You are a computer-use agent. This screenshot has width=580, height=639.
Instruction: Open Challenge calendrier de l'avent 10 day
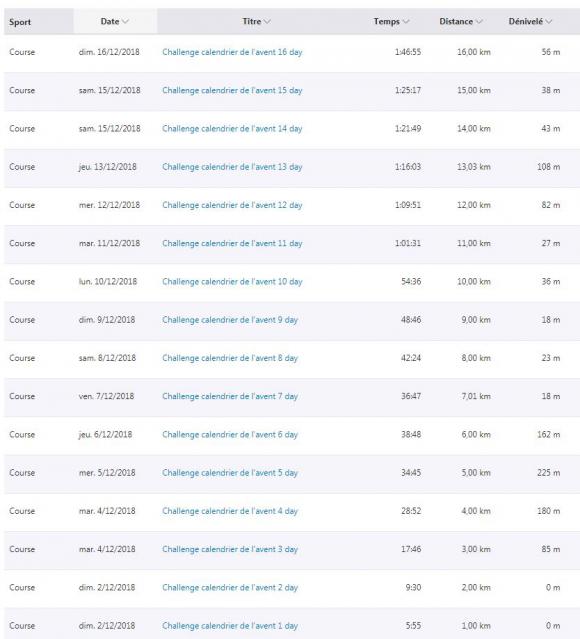tap(232, 282)
